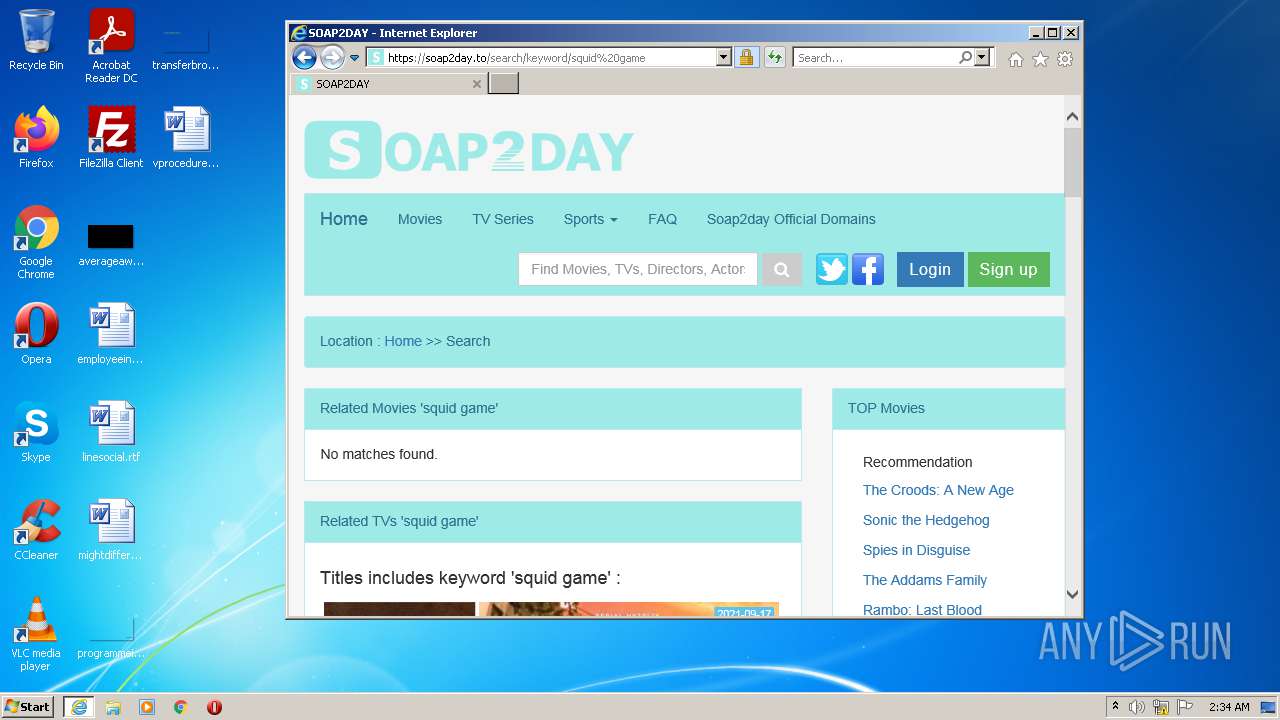The width and height of the screenshot is (1280, 720).
Task: Open the Facebook icon link
Action: point(868,269)
